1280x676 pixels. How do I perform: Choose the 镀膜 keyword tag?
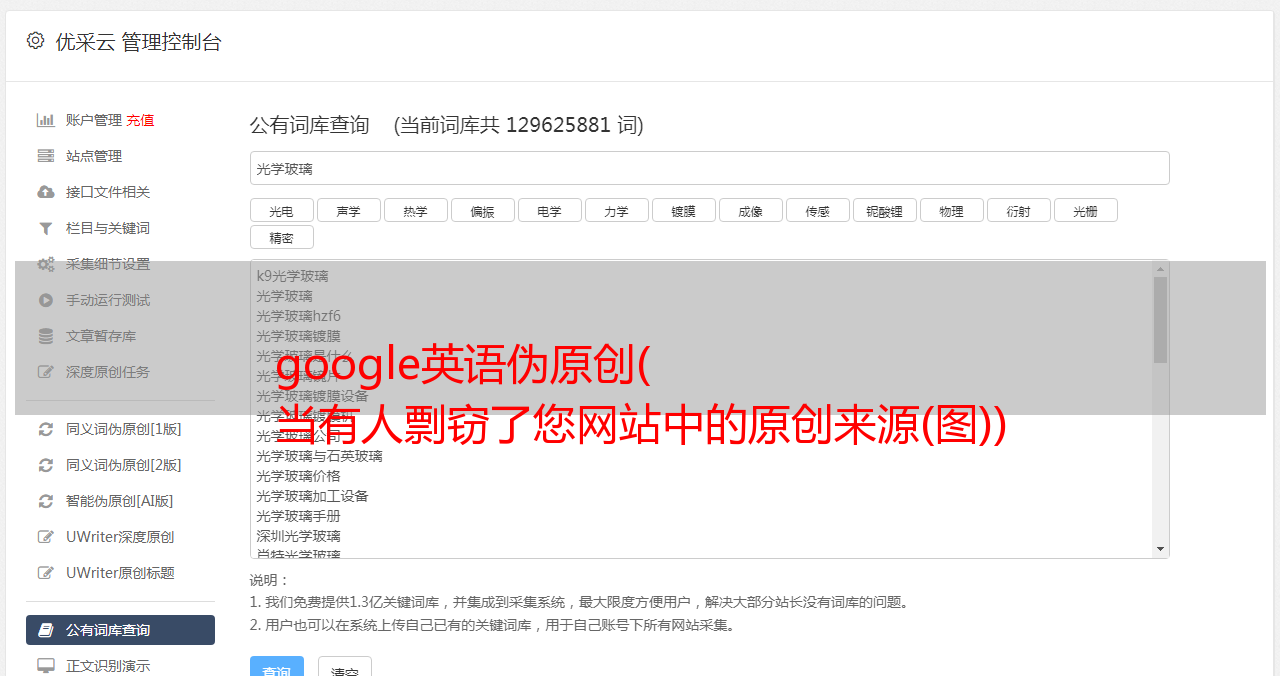[x=683, y=210]
